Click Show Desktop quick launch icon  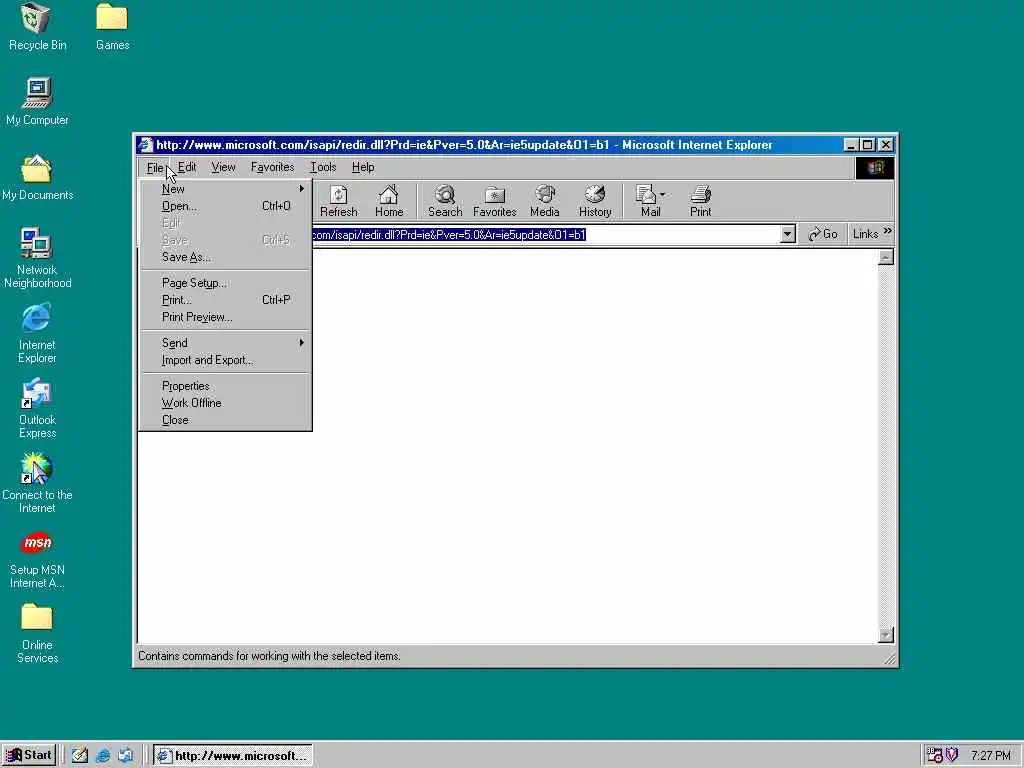coord(80,756)
